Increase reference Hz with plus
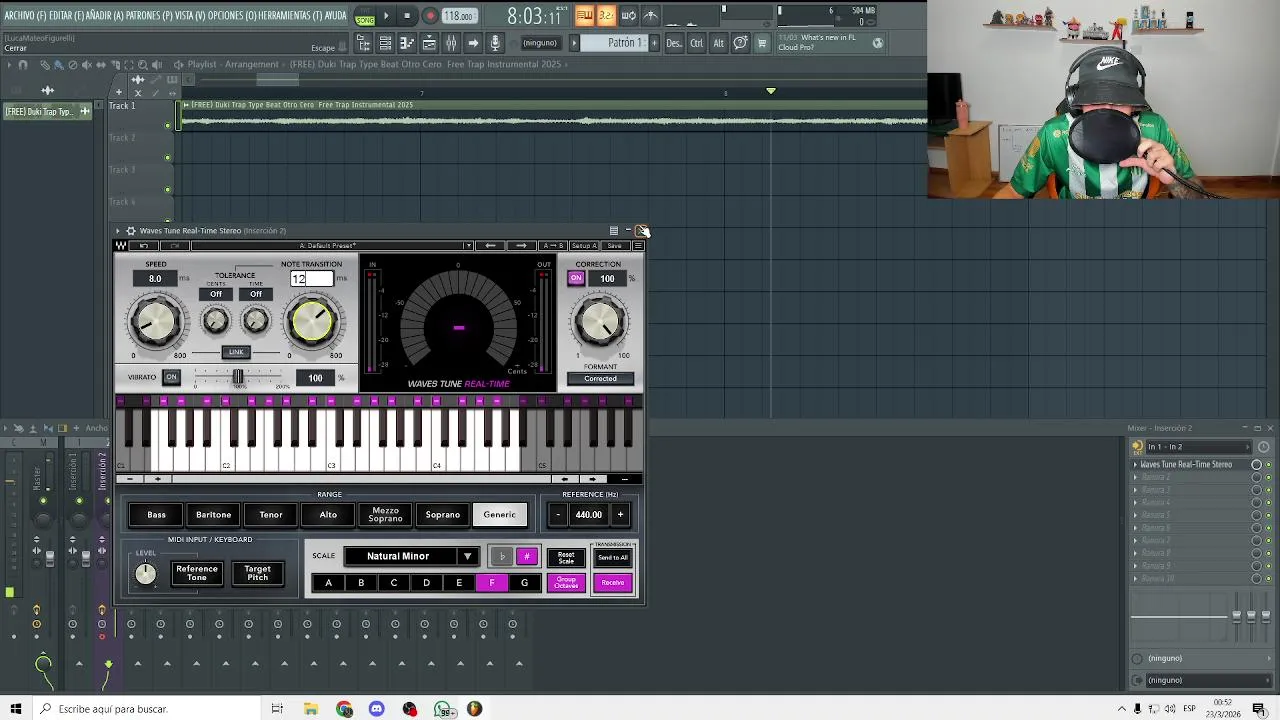The height and width of the screenshot is (720, 1280). tap(620, 515)
